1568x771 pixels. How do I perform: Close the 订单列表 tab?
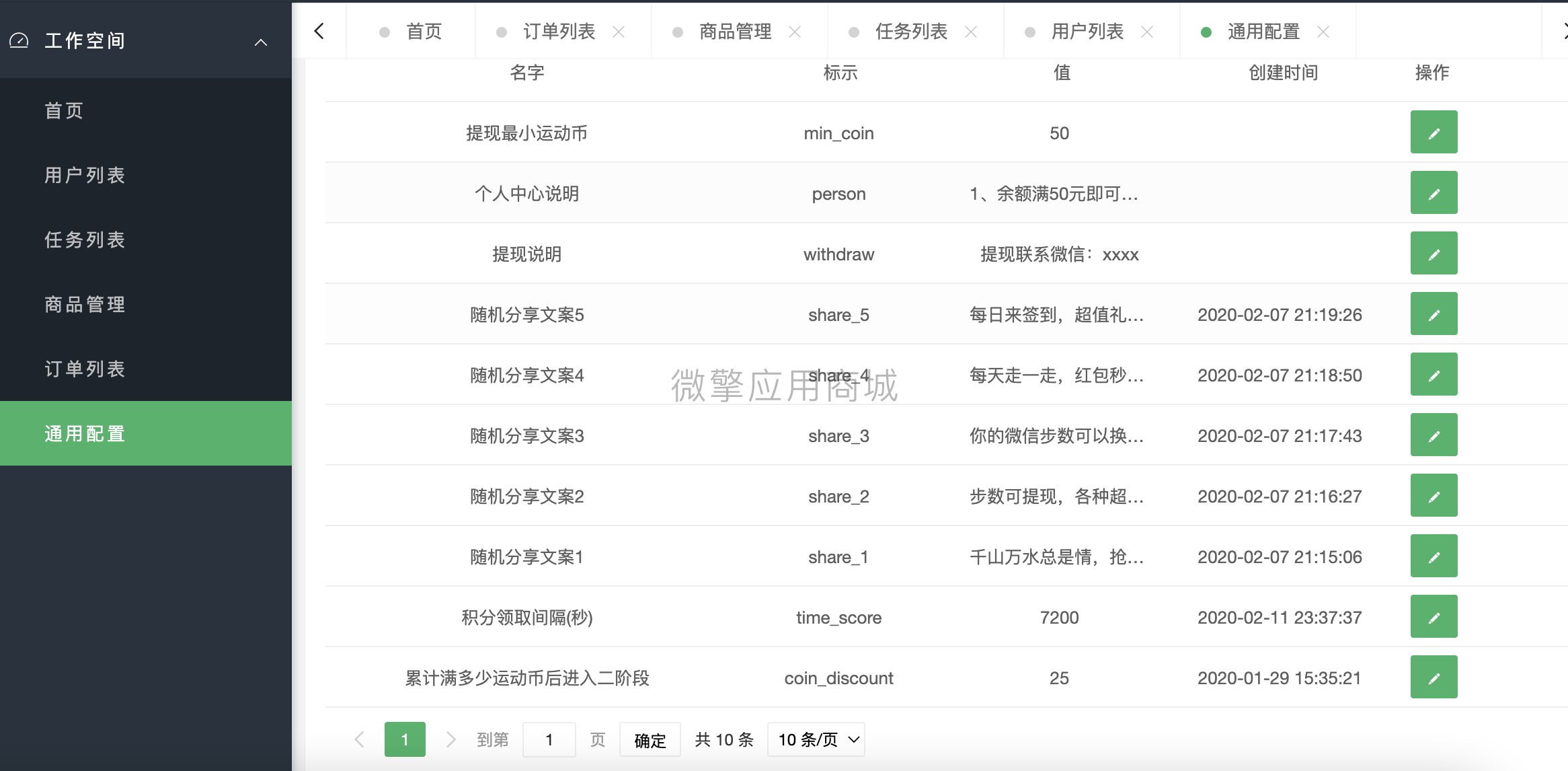619,32
